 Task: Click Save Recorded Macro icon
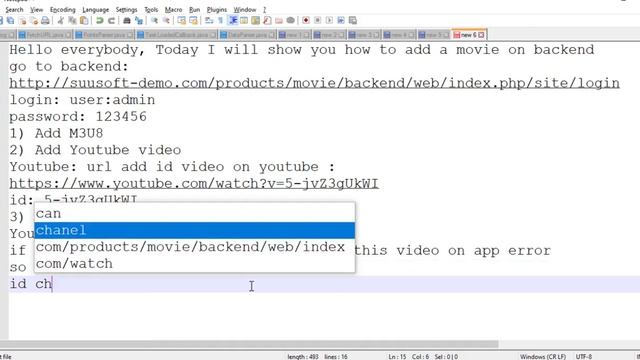point(353,20)
